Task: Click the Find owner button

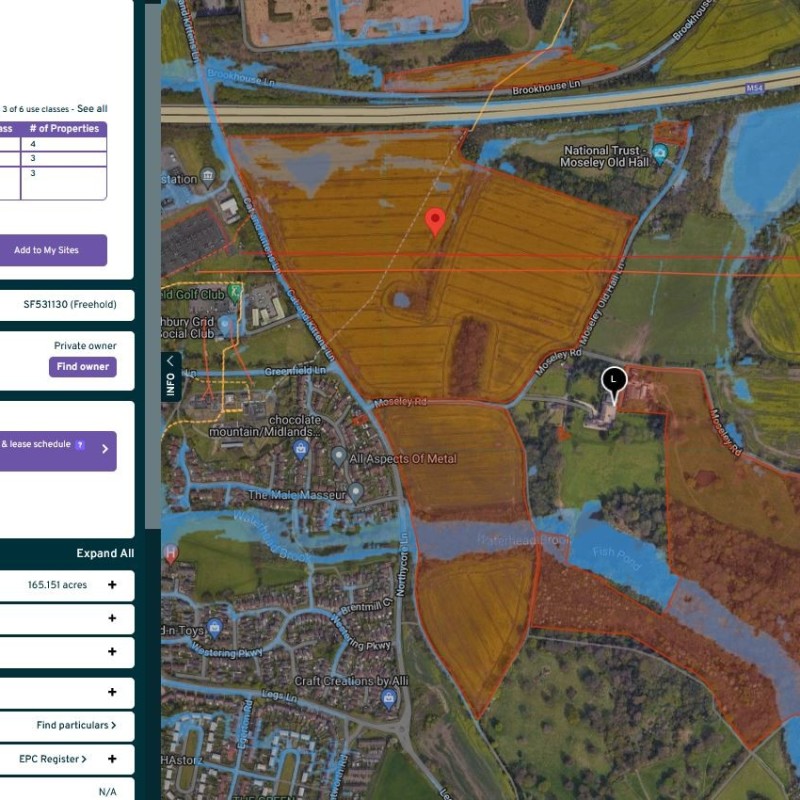Action: [x=82, y=367]
